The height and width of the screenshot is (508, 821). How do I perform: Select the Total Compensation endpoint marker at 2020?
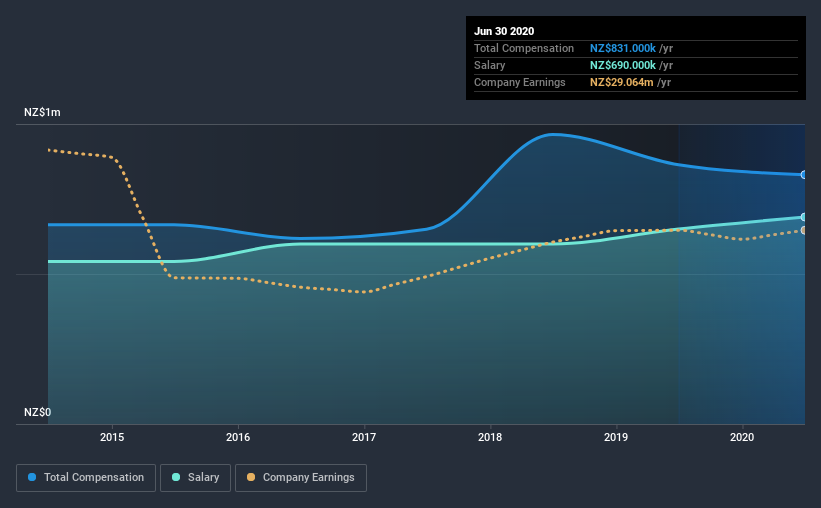coord(803,174)
